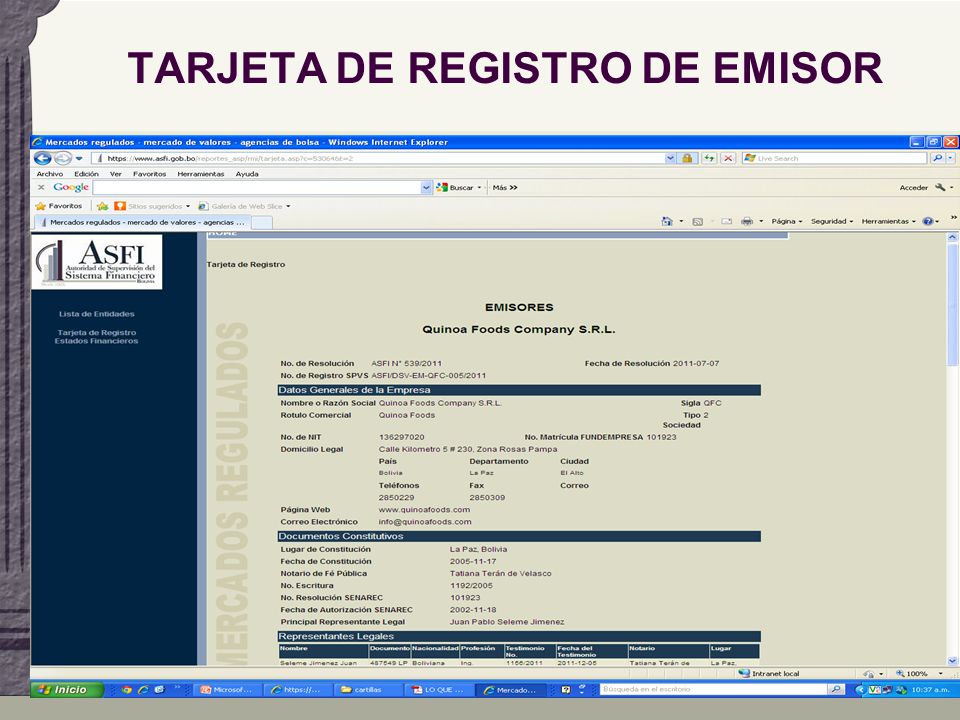The image size is (960, 720).
Task: Select the Mercados regulados browser tab
Action: tap(143, 222)
